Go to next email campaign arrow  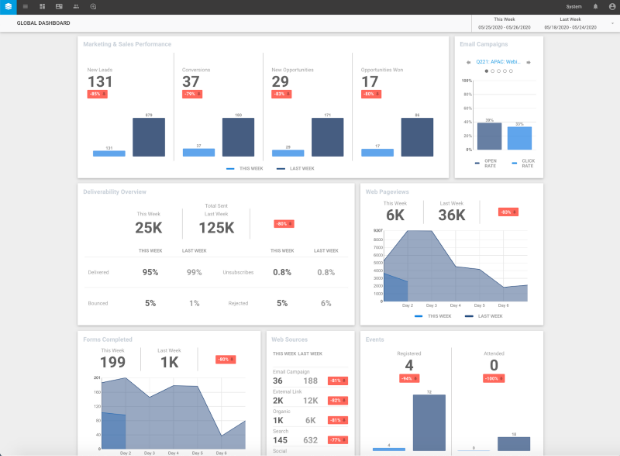pos(528,62)
